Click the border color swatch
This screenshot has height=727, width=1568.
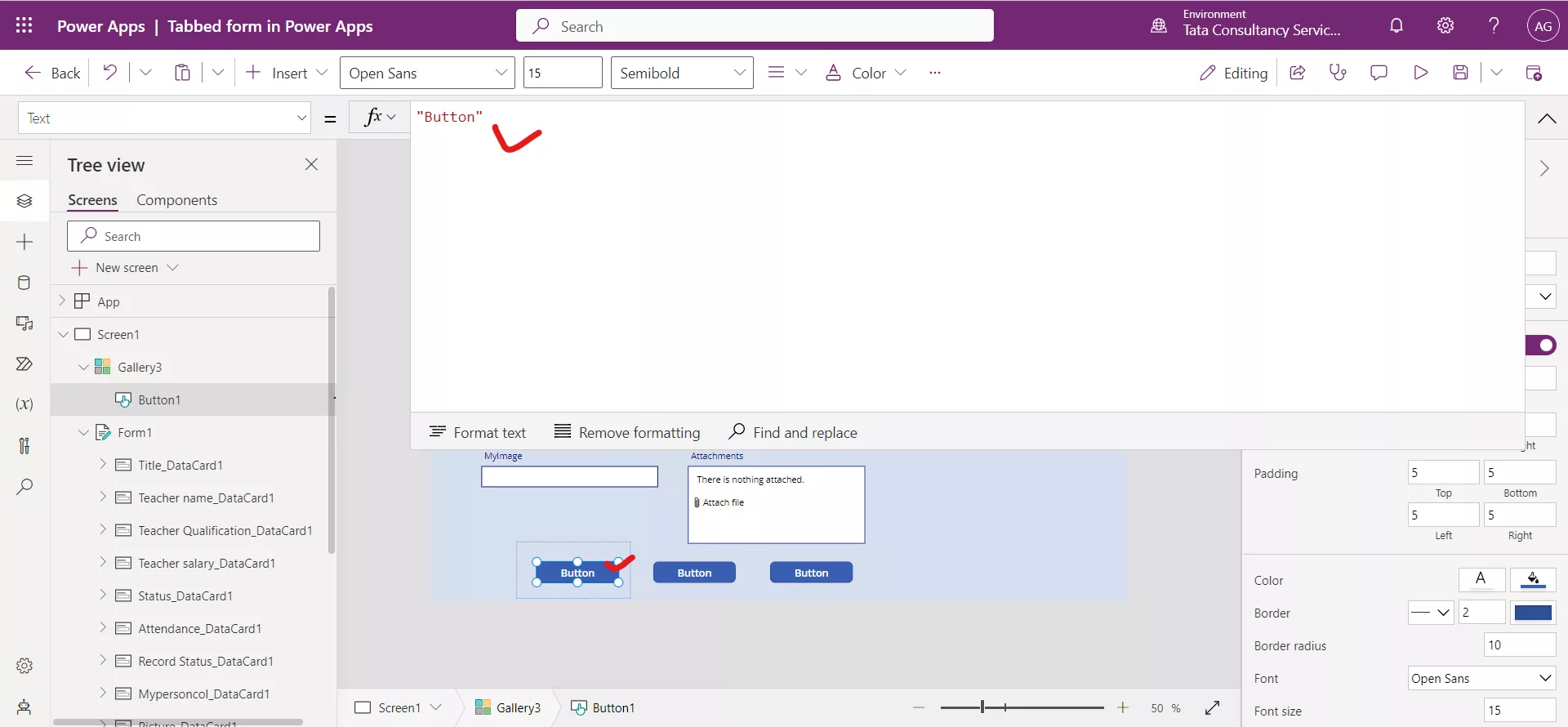(x=1533, y=612)
